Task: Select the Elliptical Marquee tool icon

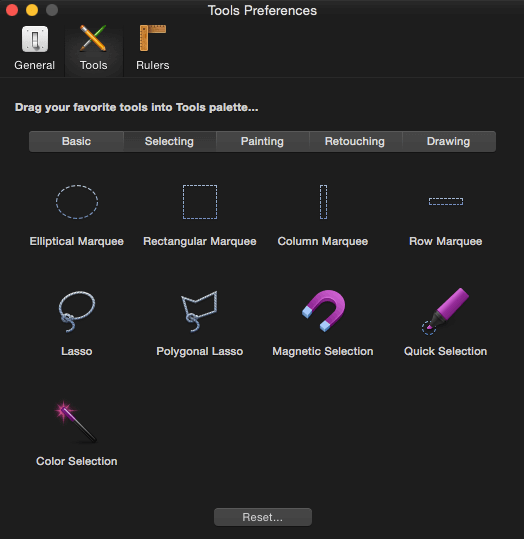Action: coord(77,202)
